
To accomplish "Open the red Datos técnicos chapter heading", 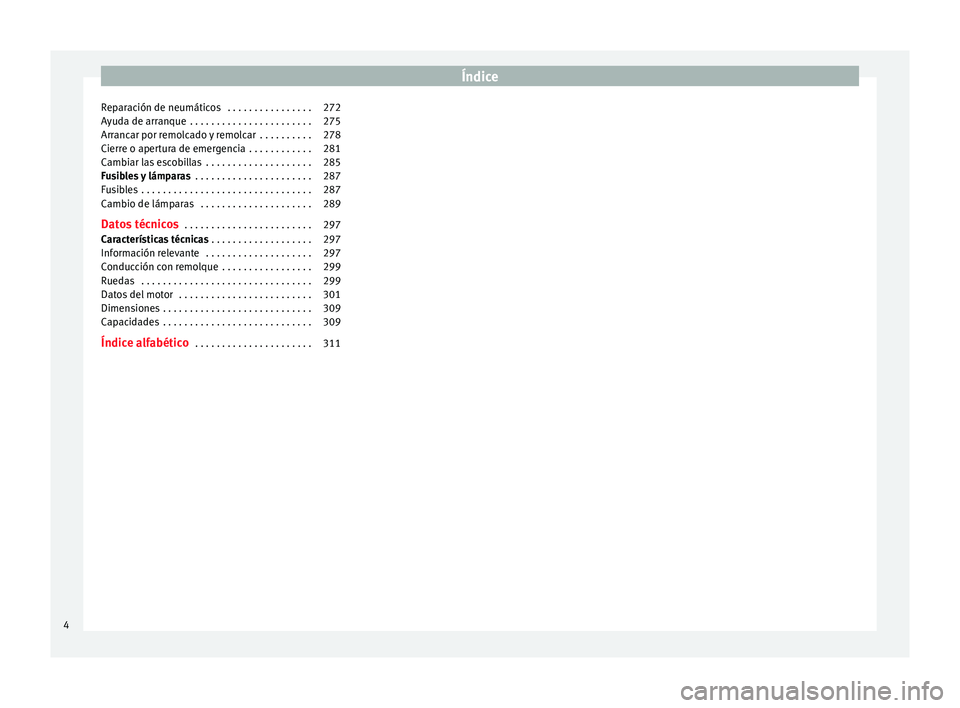I will (x=140, y=225).
